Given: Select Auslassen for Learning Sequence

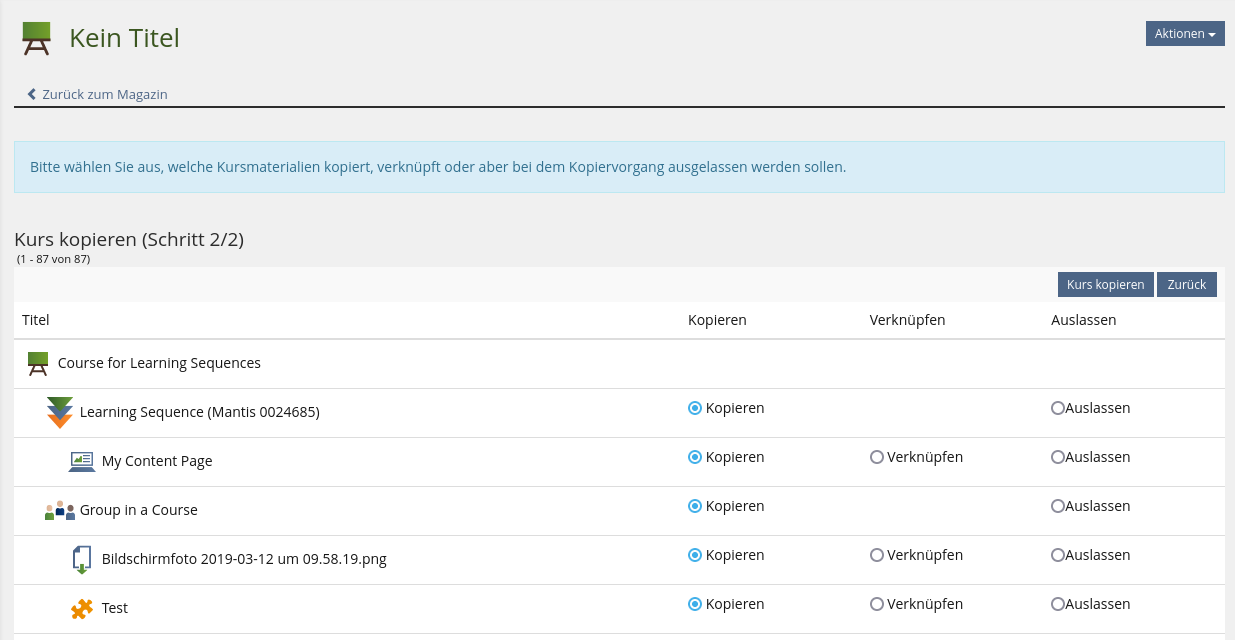Looking at the screenshot, I should tap(1058, 408).
